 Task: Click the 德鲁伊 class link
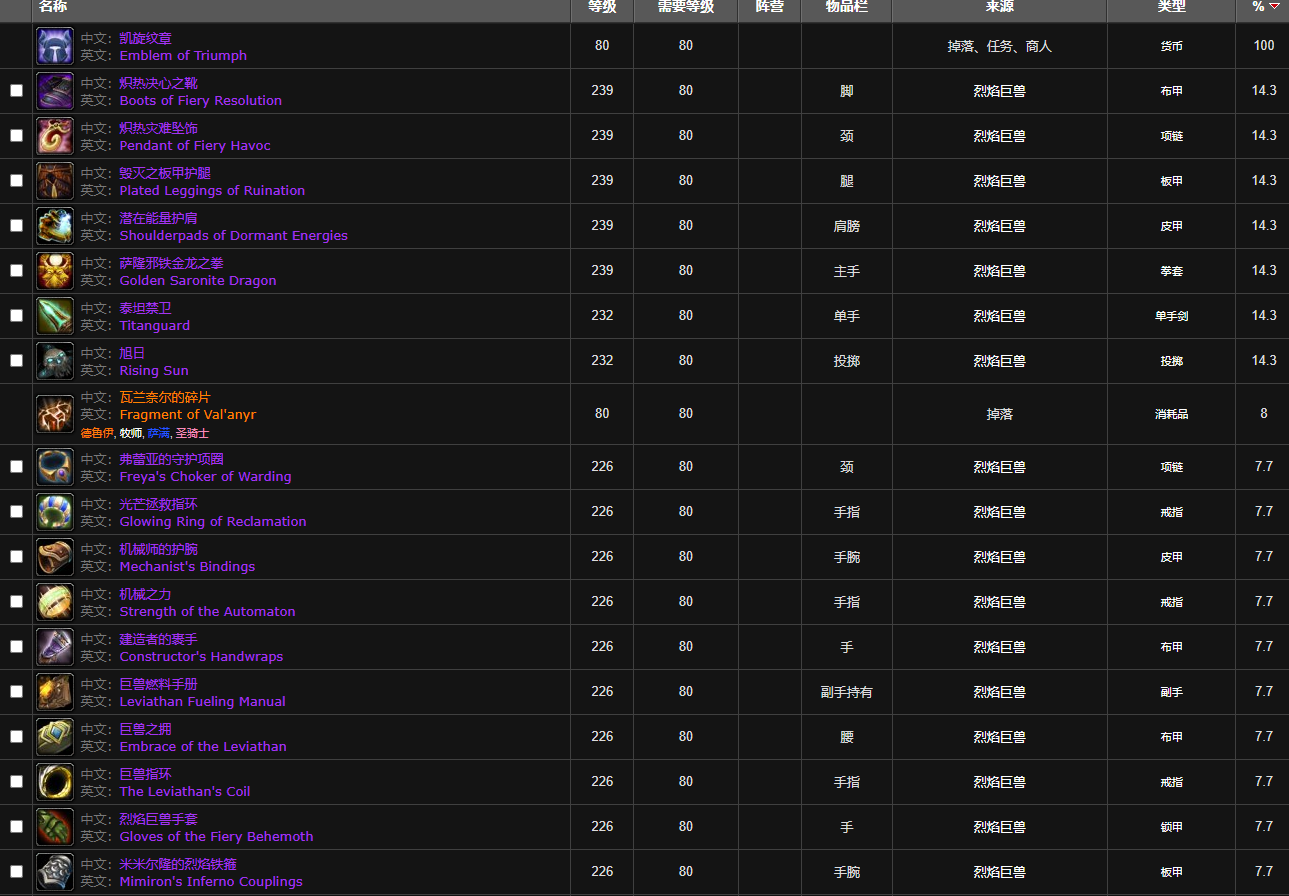point(97,433)
